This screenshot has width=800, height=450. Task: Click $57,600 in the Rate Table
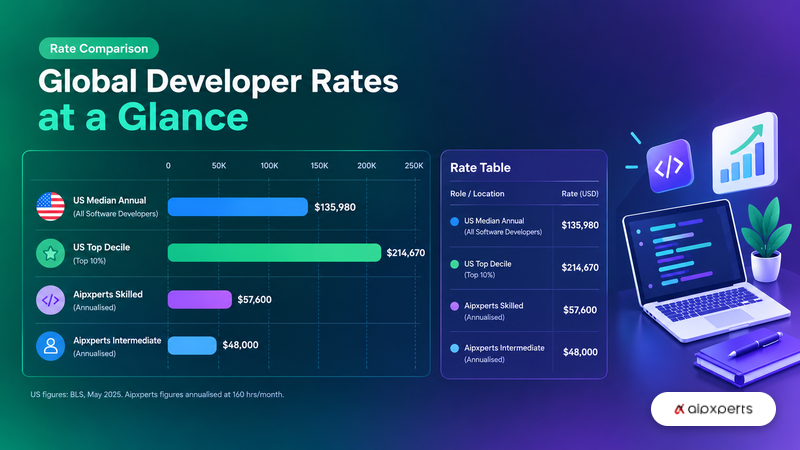pos(580,310)
